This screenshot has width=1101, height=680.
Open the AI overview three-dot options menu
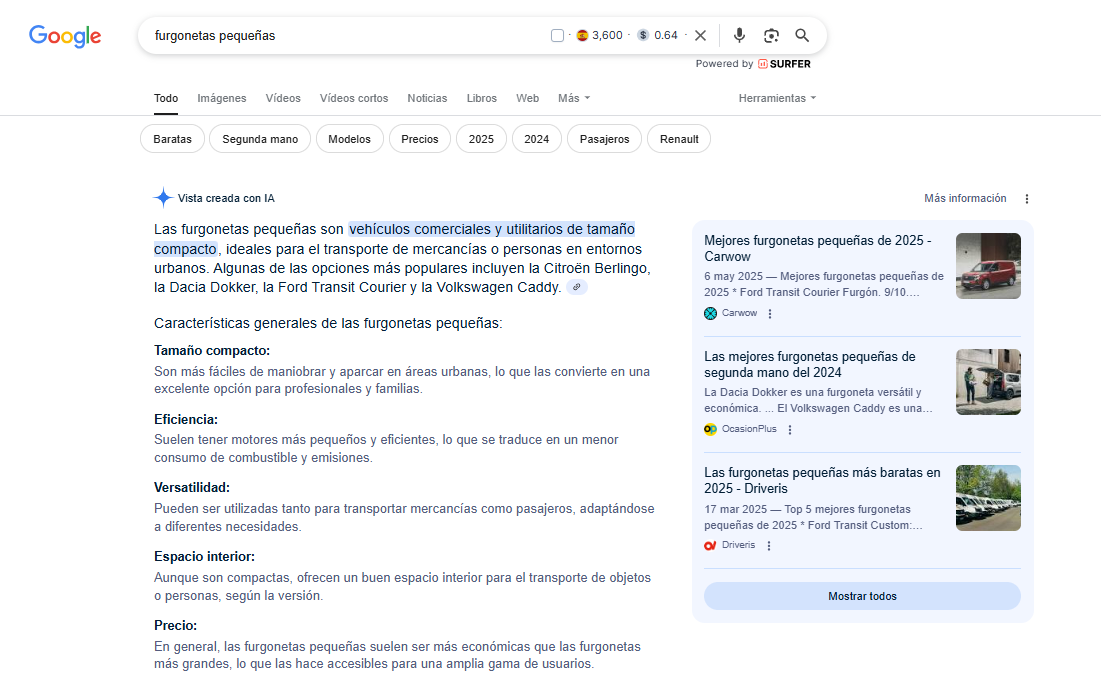pos(1027,199)
